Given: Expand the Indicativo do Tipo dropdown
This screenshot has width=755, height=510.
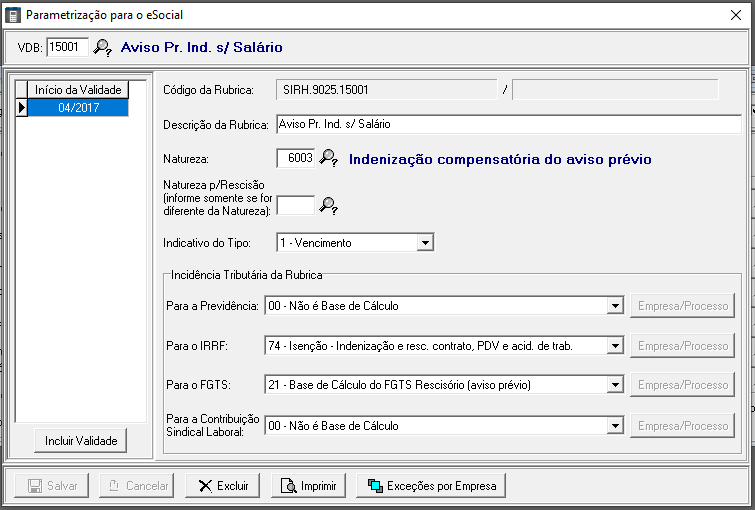Looking at the screenshot, I should 425,242.
